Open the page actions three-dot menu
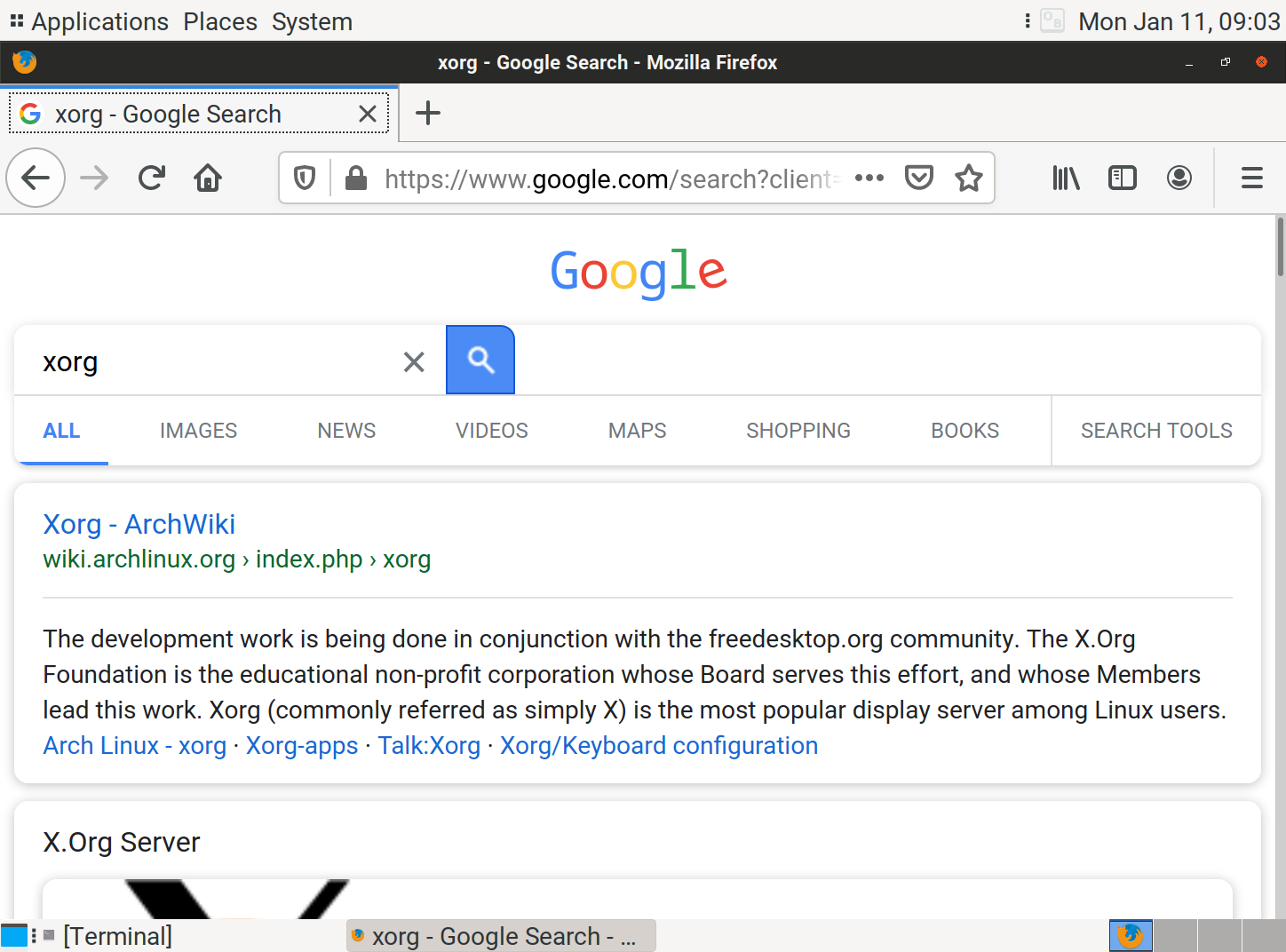The image size is (1286, 952). pos(869,178)
